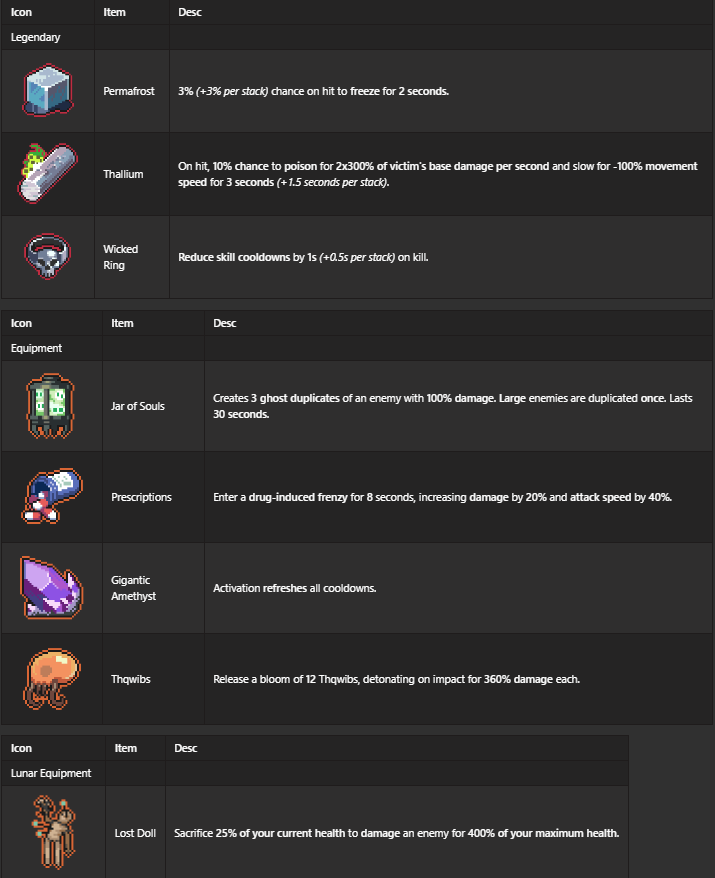Click the Wicked Ring item name

121,257
